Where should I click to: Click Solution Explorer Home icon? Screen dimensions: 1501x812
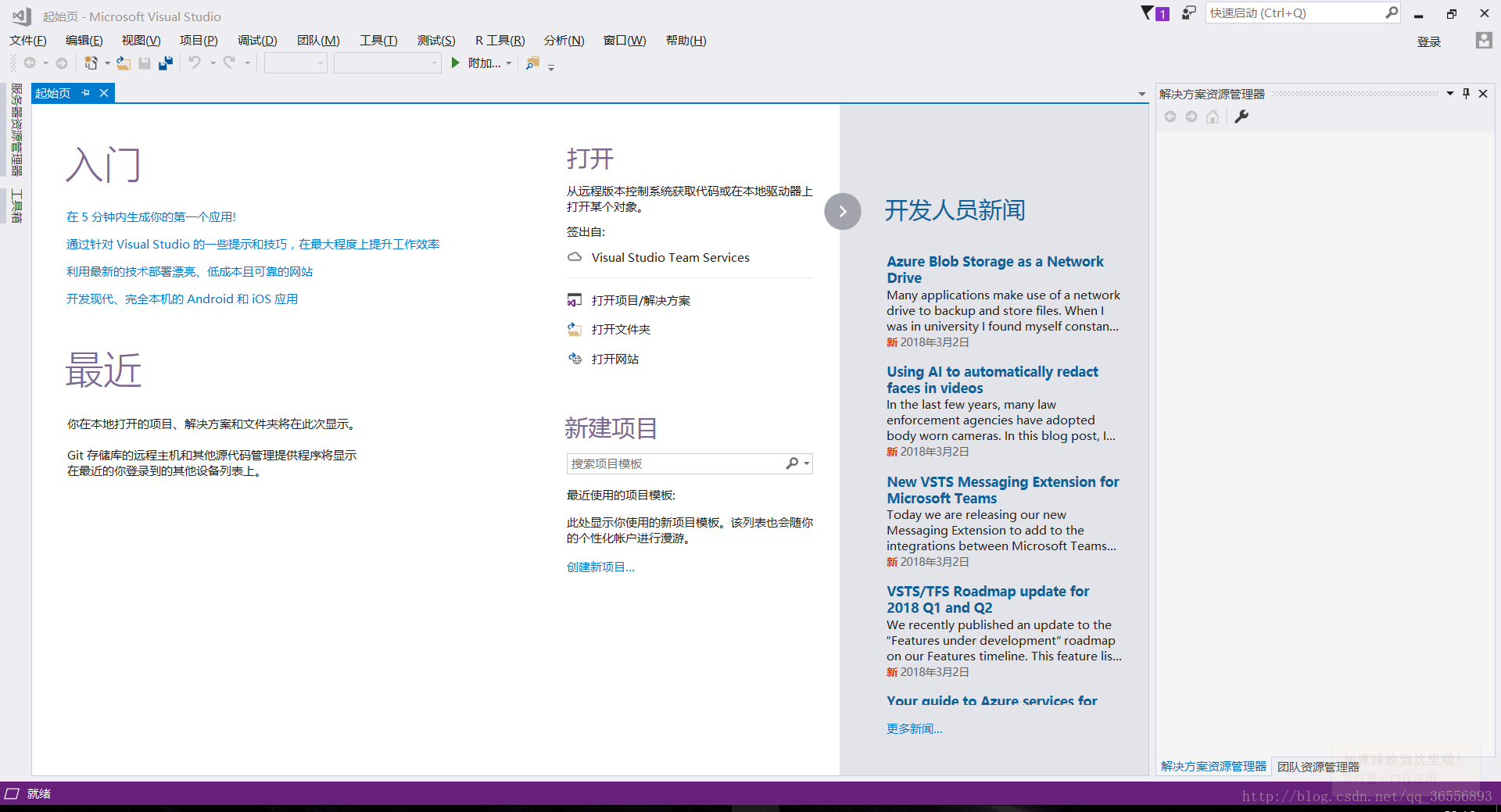coord(1213,116)
